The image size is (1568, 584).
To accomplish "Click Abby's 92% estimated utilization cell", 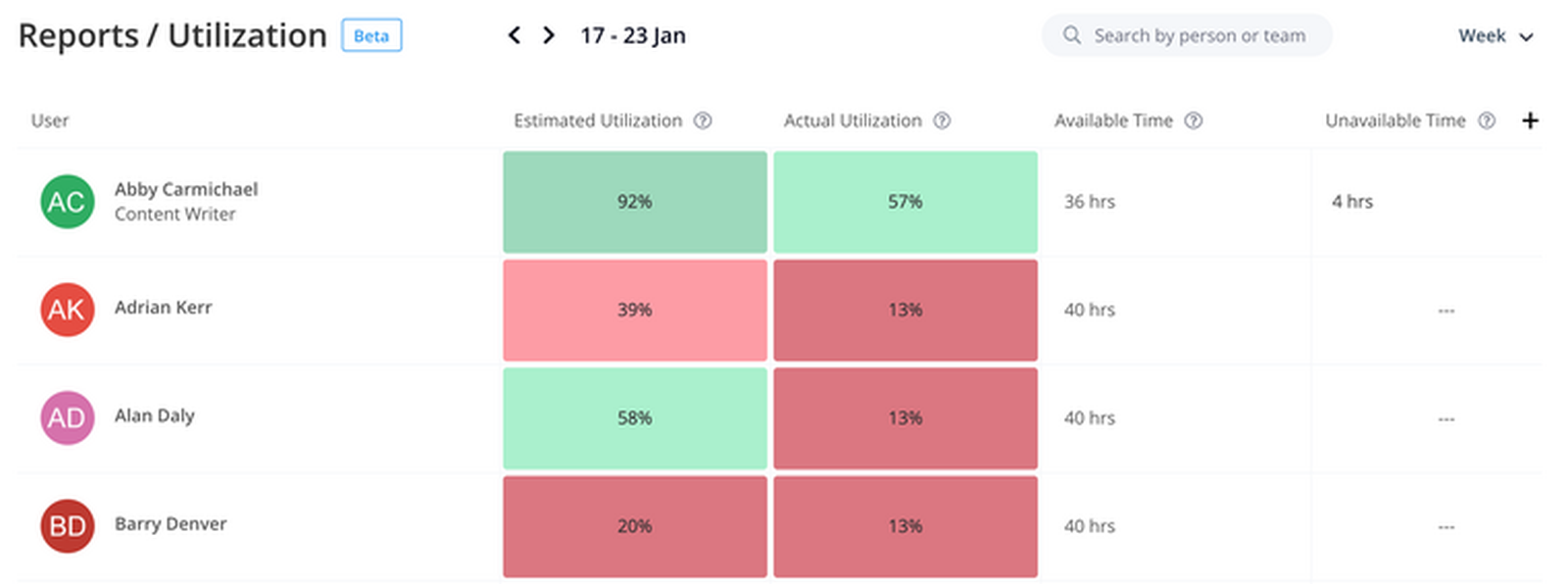I will (x=635, y=202).
